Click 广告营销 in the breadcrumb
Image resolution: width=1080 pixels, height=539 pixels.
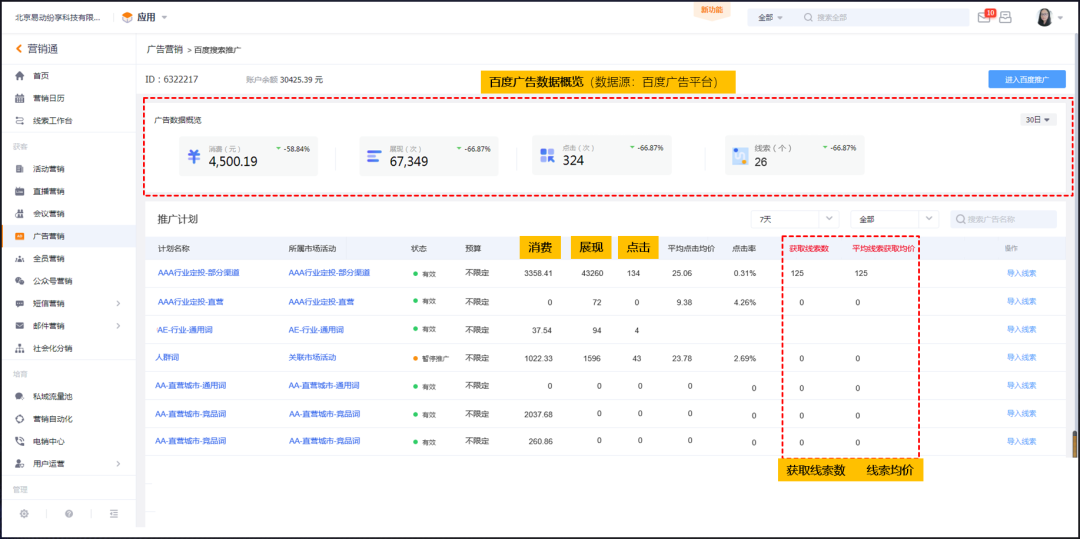165,50
